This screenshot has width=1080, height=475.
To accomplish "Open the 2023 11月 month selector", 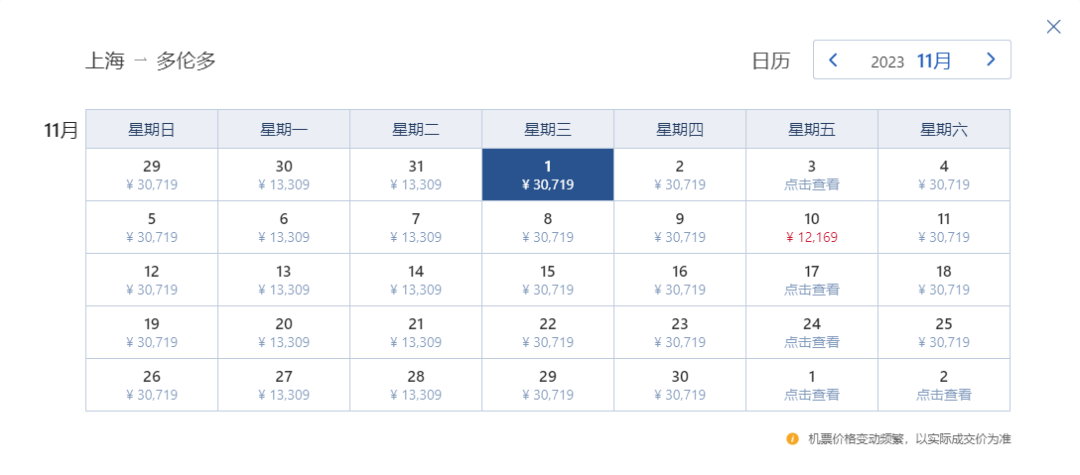I will pyautogui.click(x=911, y=61).
